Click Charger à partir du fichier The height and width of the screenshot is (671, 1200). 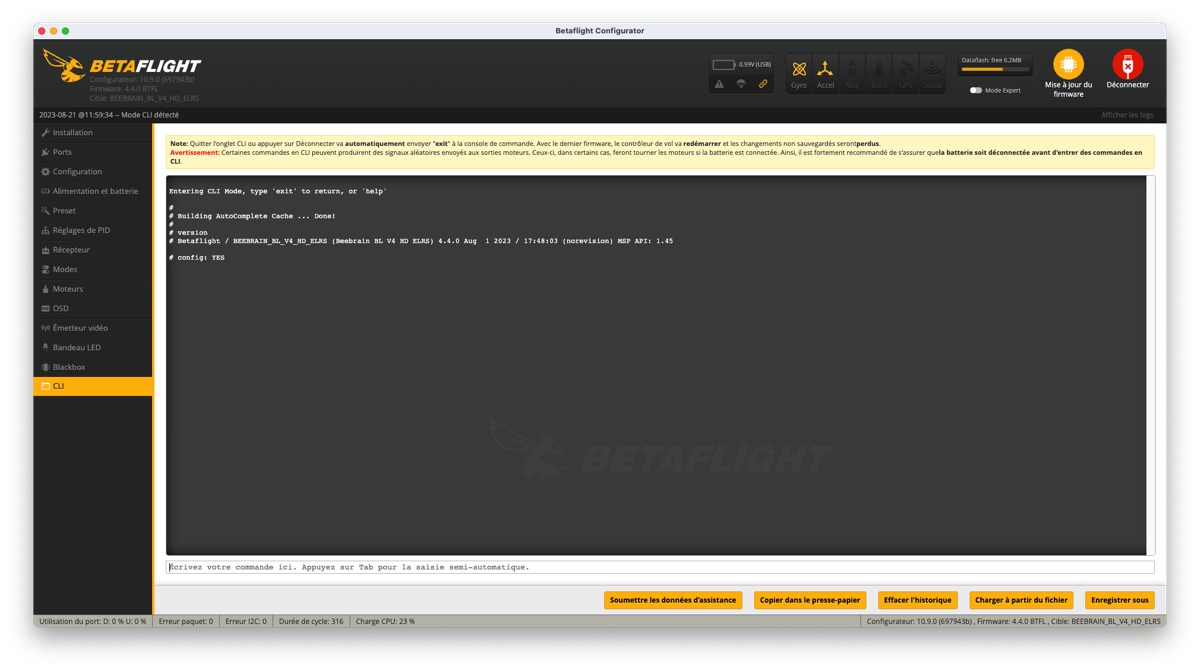[x=1021, y=600]
